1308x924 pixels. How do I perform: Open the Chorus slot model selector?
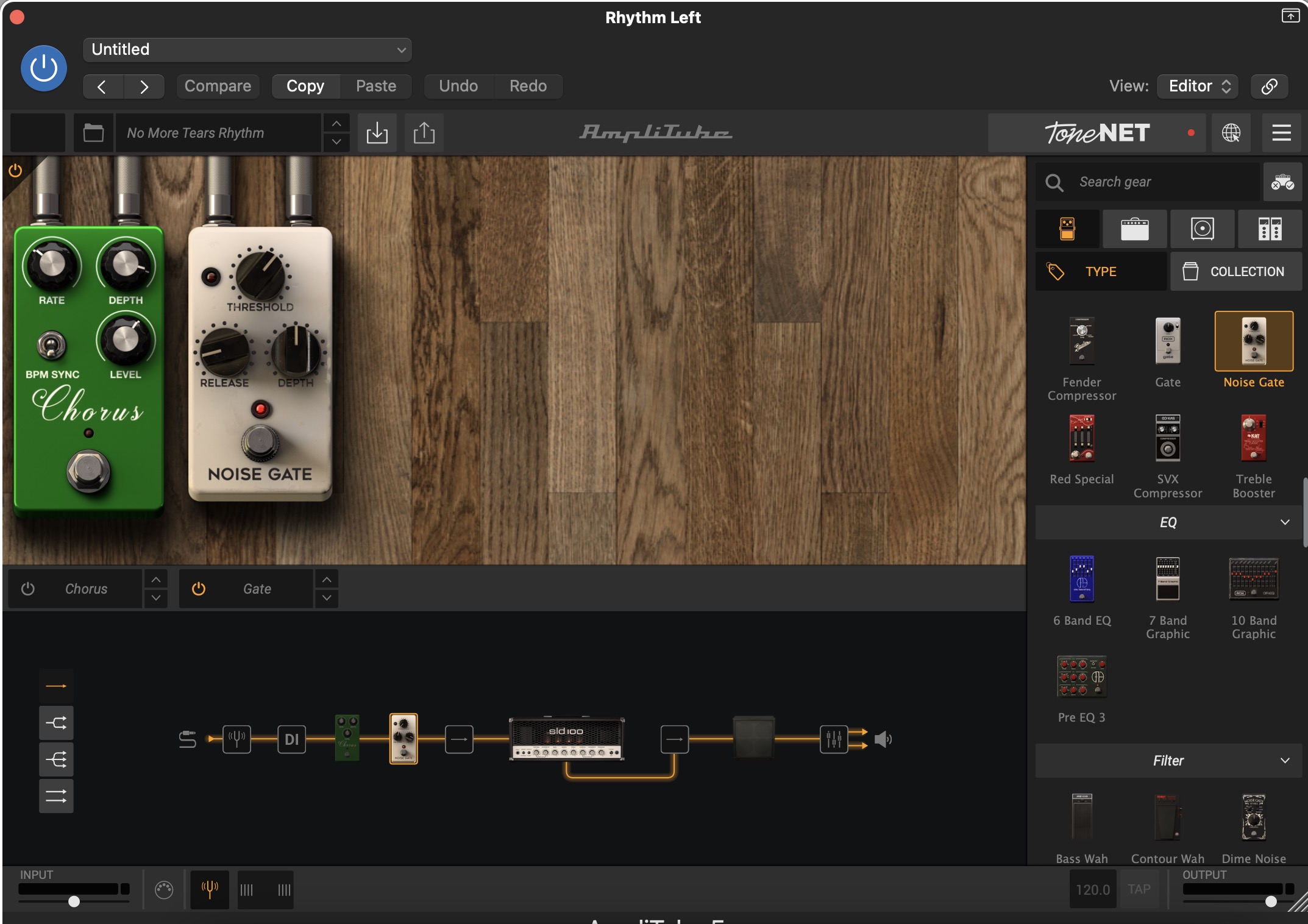[x=87, y=589]
